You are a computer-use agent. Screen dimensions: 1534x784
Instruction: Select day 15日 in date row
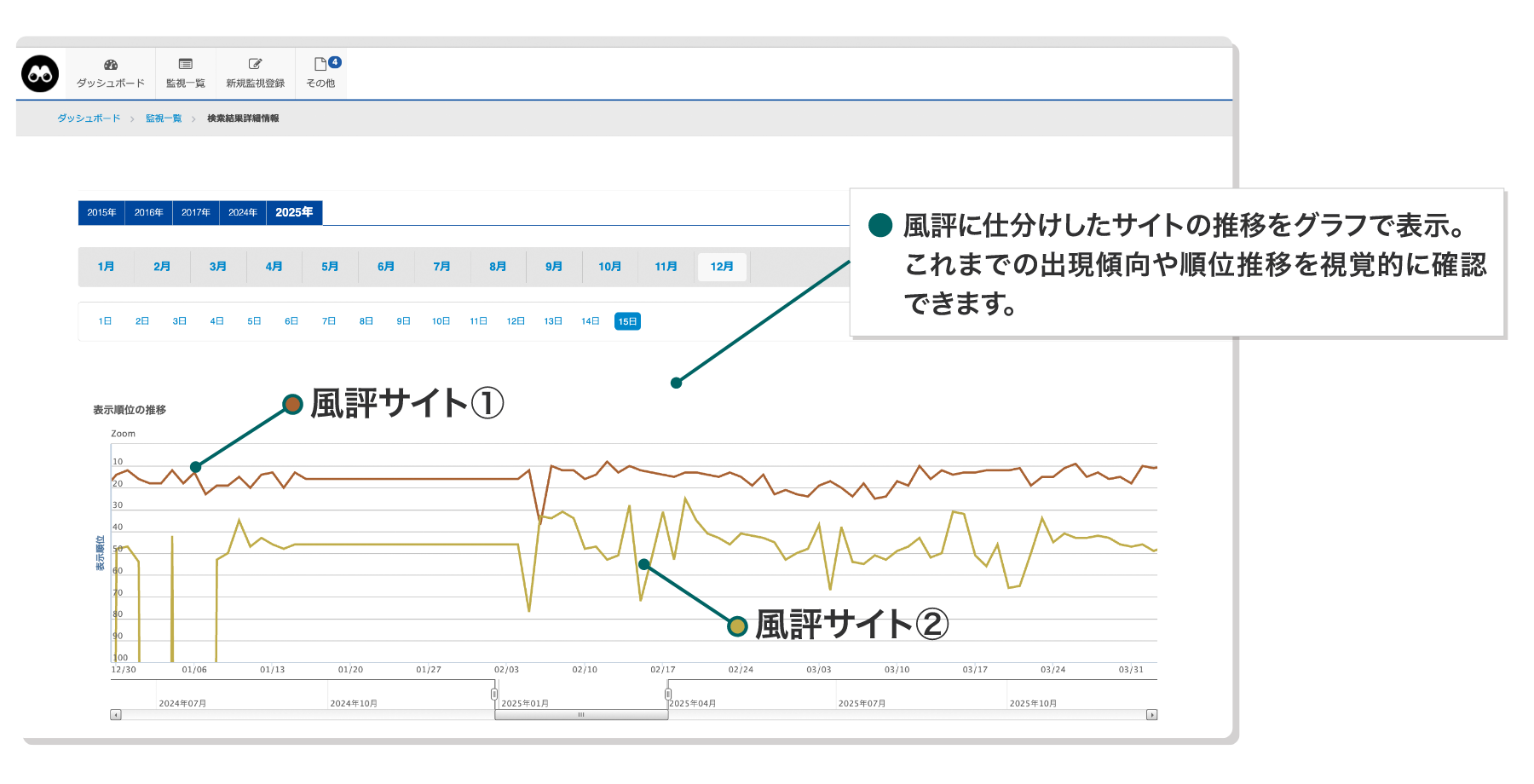(x=627, y=321)
